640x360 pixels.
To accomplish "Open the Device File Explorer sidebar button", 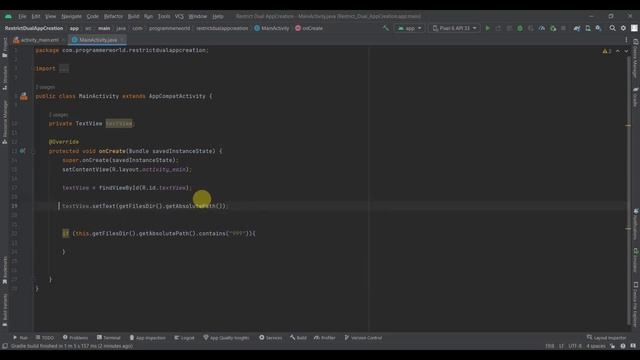I will [636, 304].
